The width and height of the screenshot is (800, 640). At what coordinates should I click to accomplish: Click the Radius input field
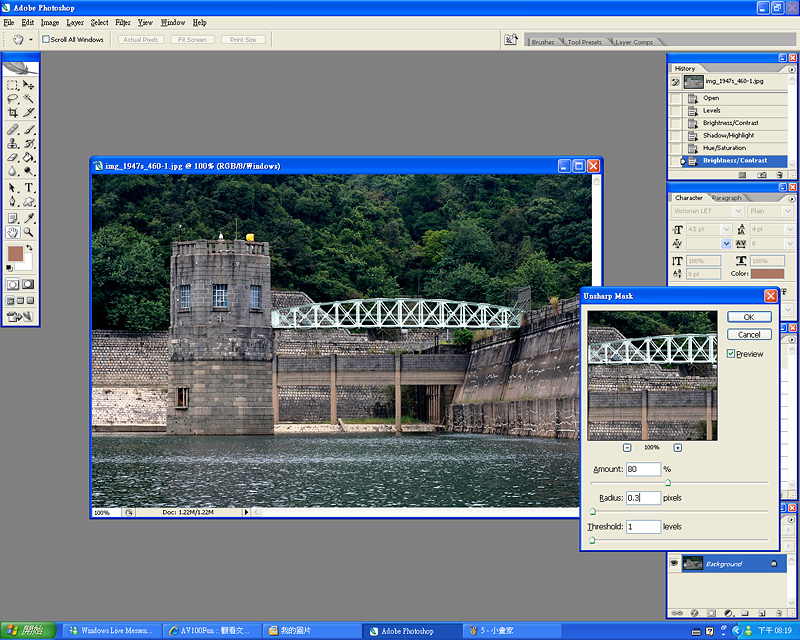pyautogui.click(x=643, y=498)
